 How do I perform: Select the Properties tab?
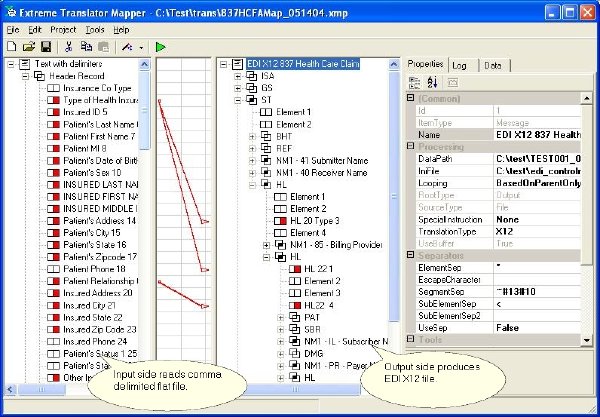pos(426,64)
